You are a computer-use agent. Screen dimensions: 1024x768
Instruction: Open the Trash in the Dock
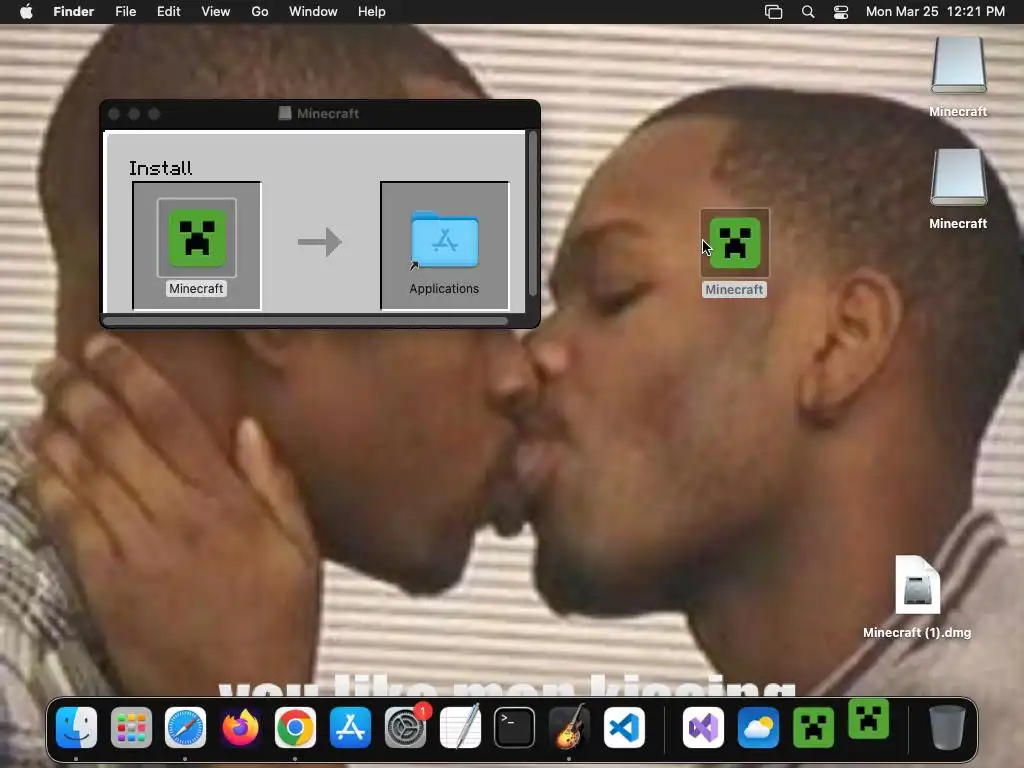click(x=947, y=727)
